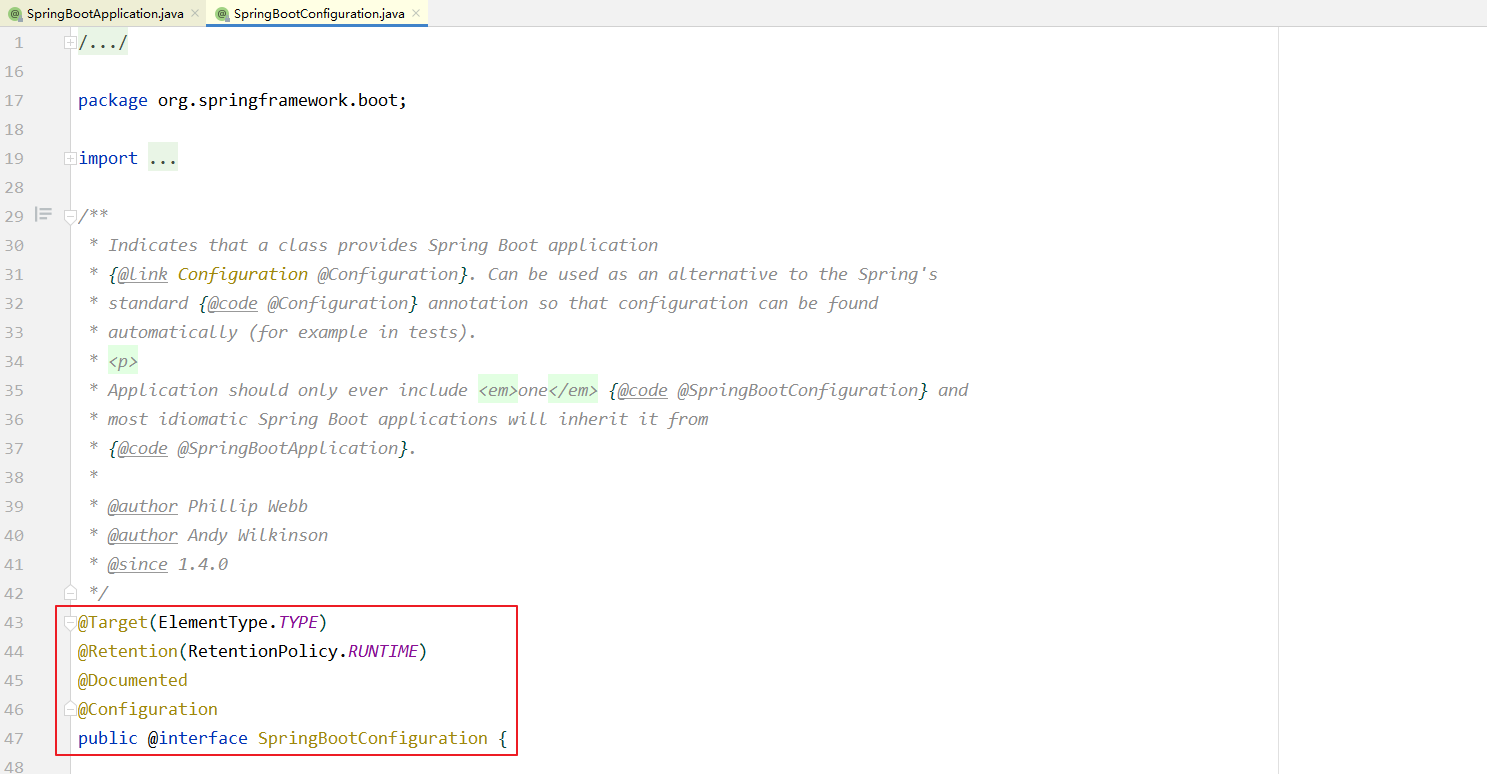
Task: Collapse the annotation block at @Target line
Action: point(69,622)
